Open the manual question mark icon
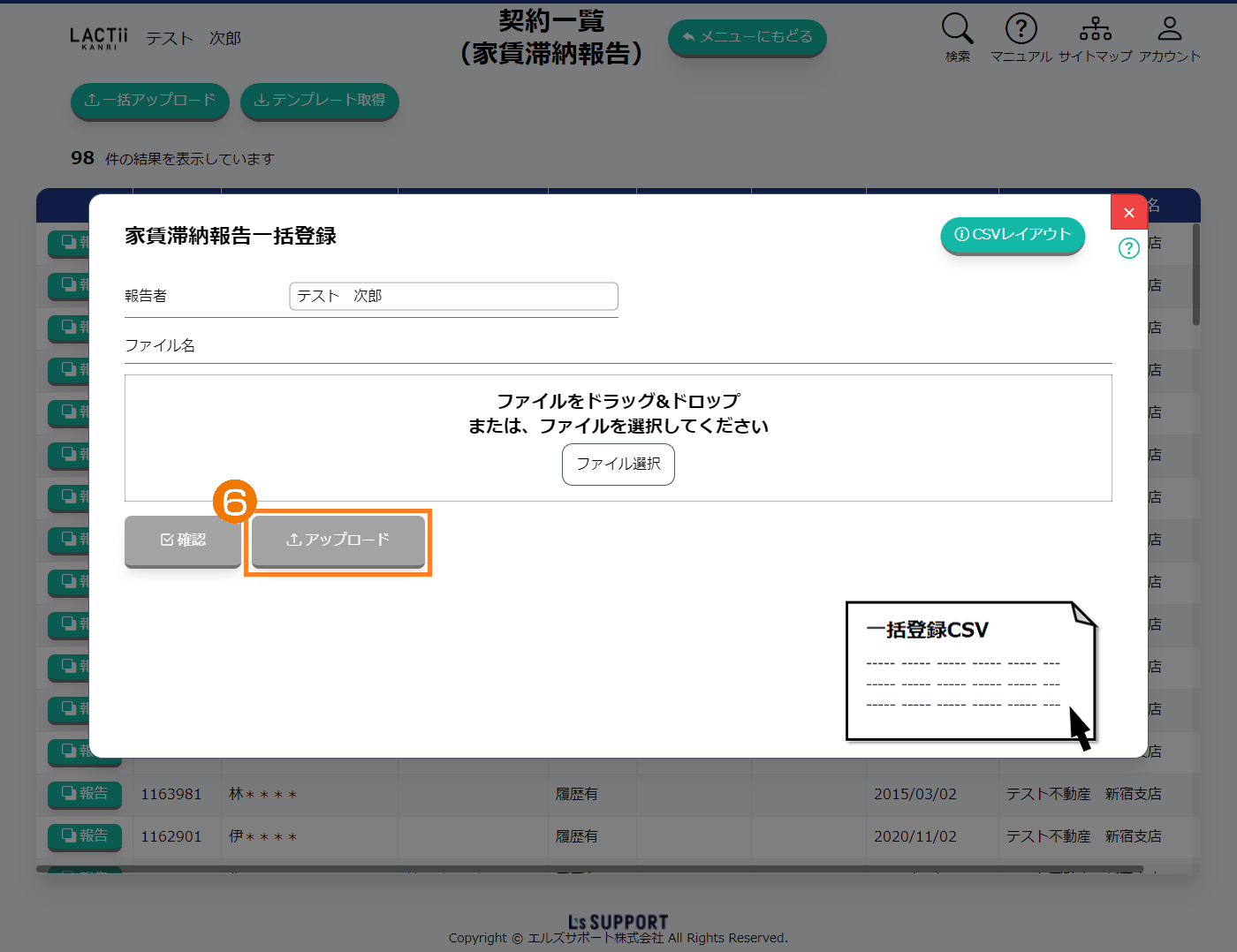The height and width of the screenshot is (952, 1237). 1021,29
